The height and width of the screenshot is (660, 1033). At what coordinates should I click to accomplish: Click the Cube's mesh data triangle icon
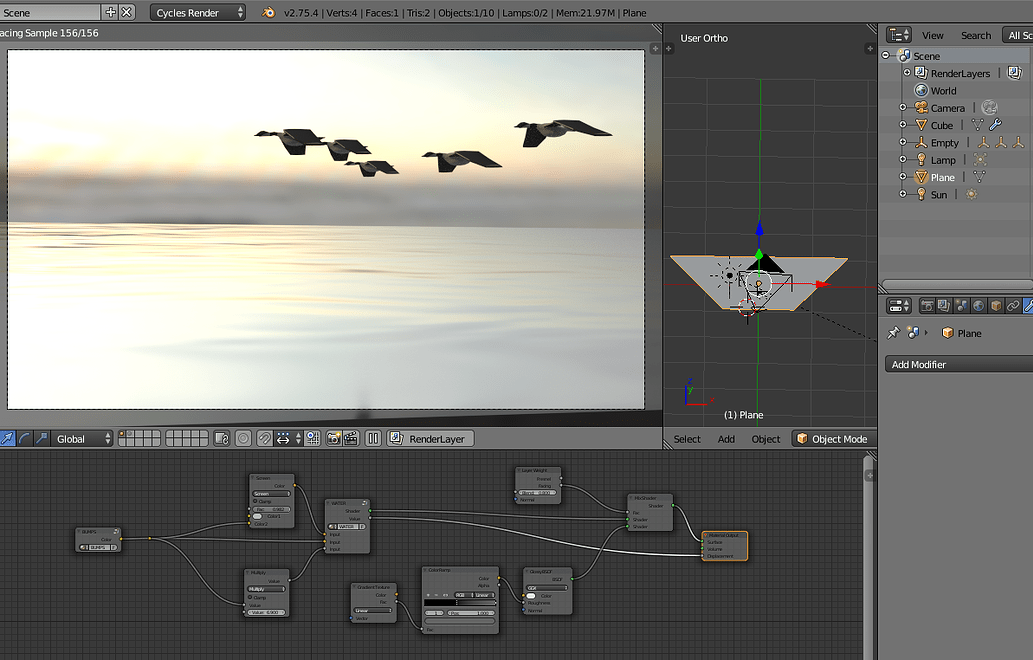pyautogui.click(x=978, y=124)
